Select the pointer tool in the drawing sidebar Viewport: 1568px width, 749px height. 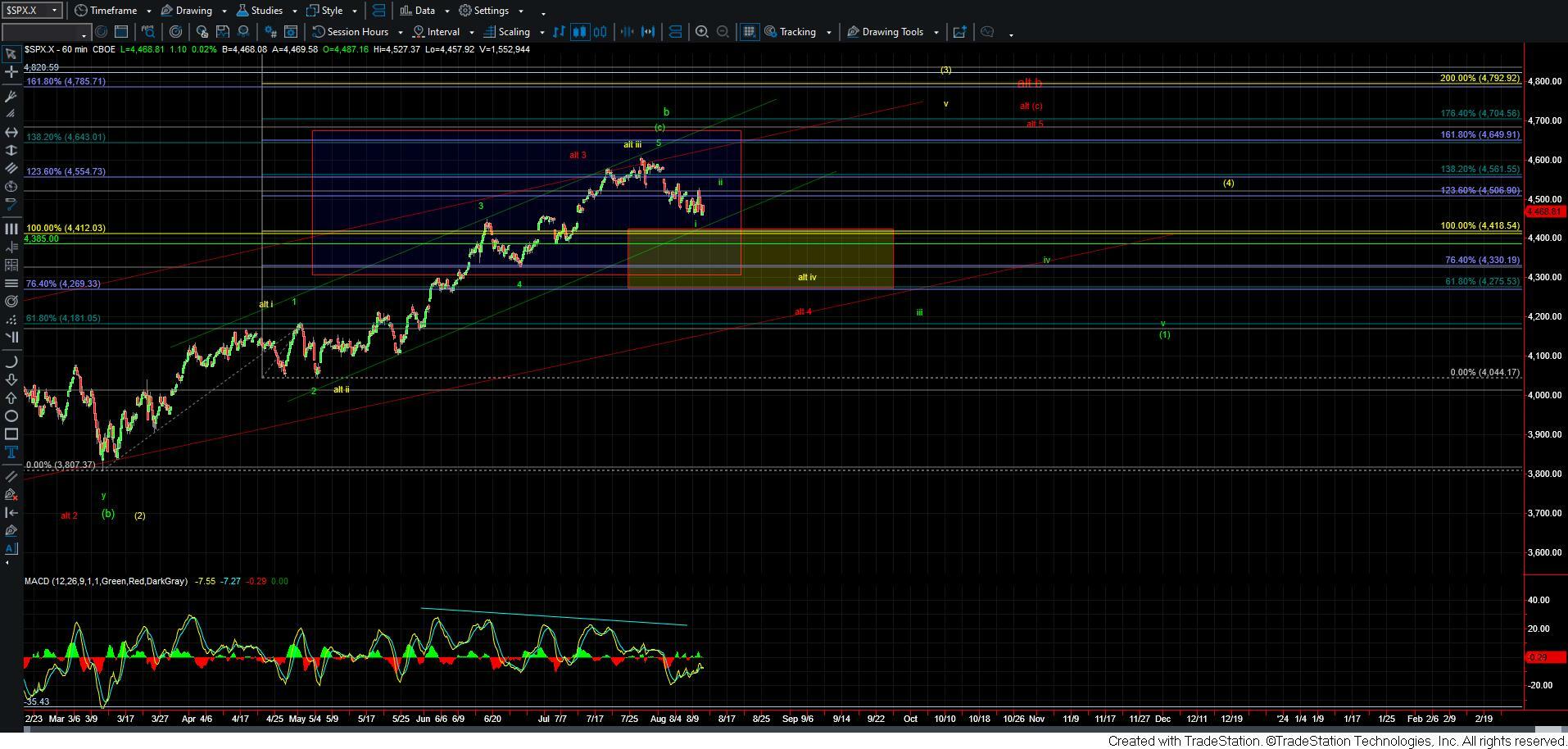coord(11,54)
